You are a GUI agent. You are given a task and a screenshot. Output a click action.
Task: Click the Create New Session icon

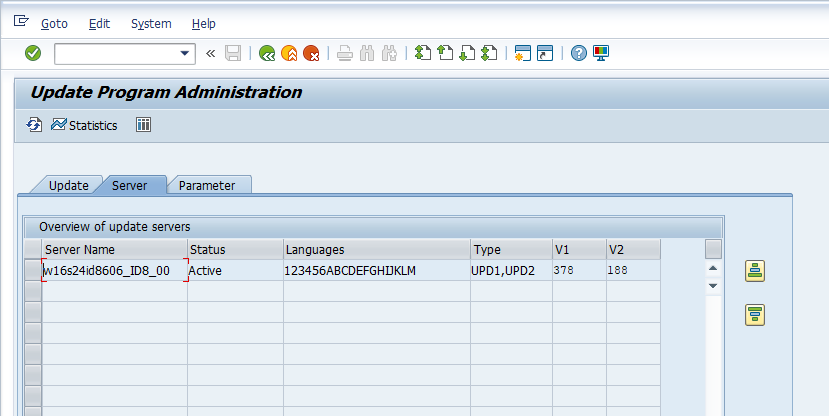[522, 54]
